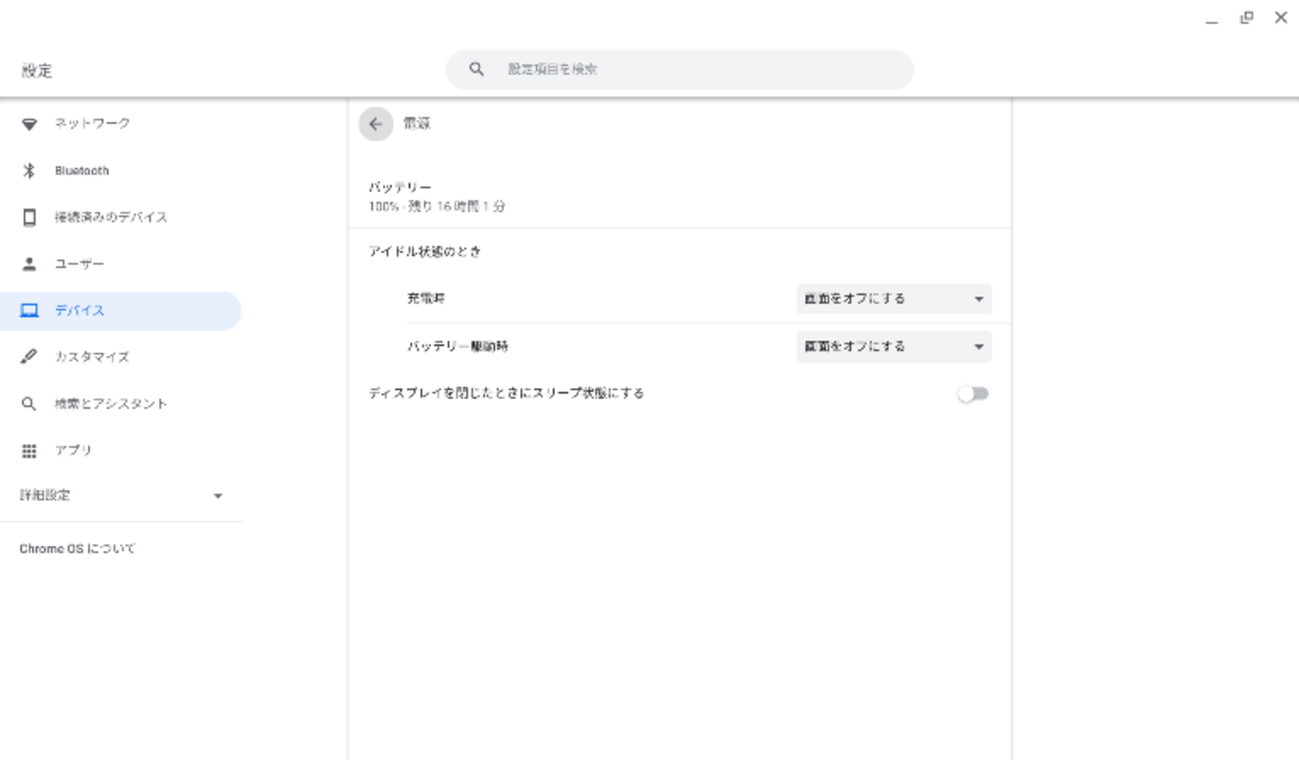Select カスタマイズ in the sidebar

coord(91,357)
